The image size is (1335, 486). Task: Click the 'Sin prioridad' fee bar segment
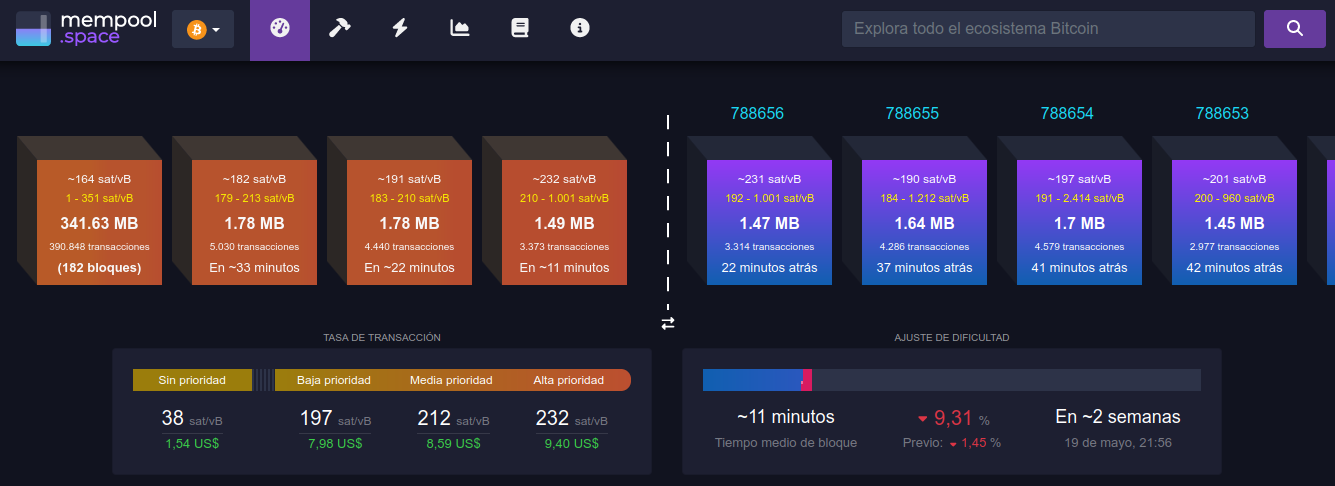(x=192, y=380)
